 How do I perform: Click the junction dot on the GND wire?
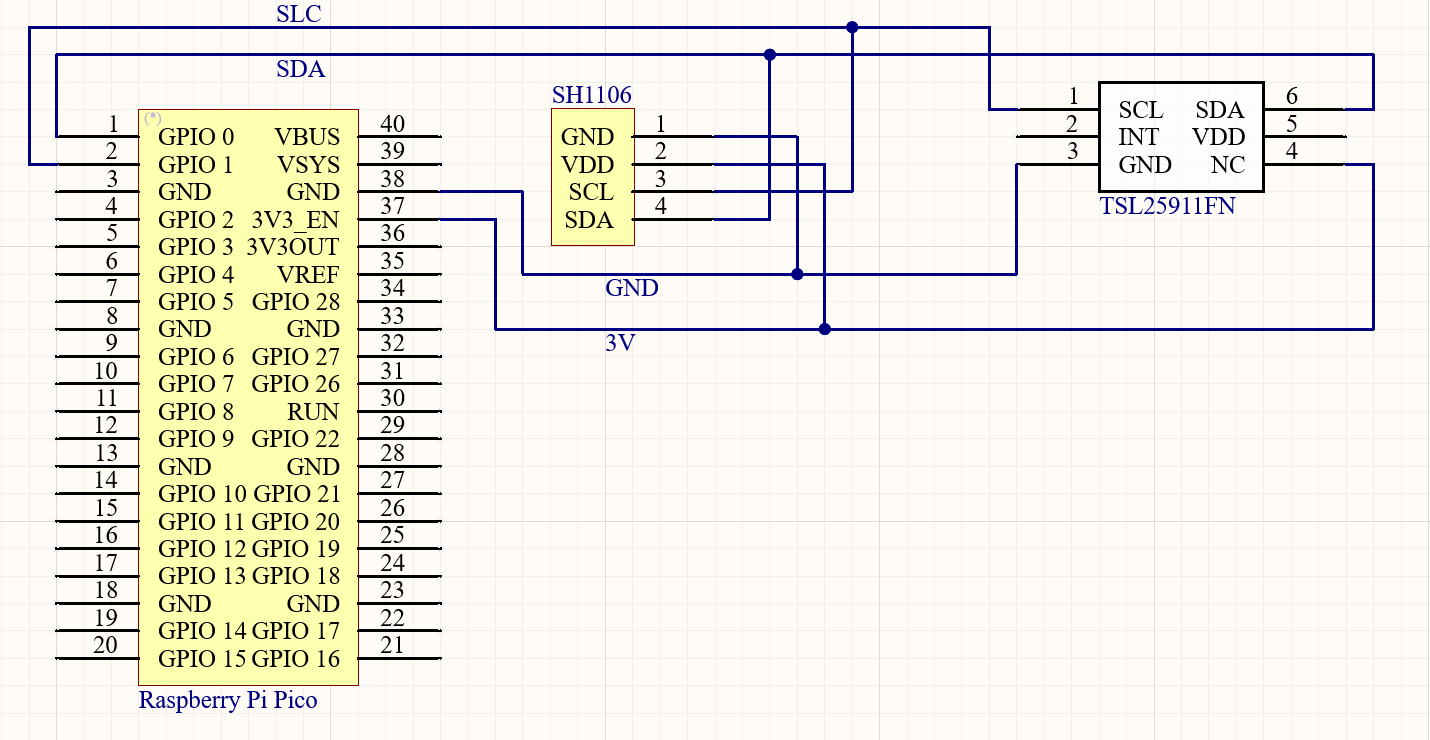797,273
